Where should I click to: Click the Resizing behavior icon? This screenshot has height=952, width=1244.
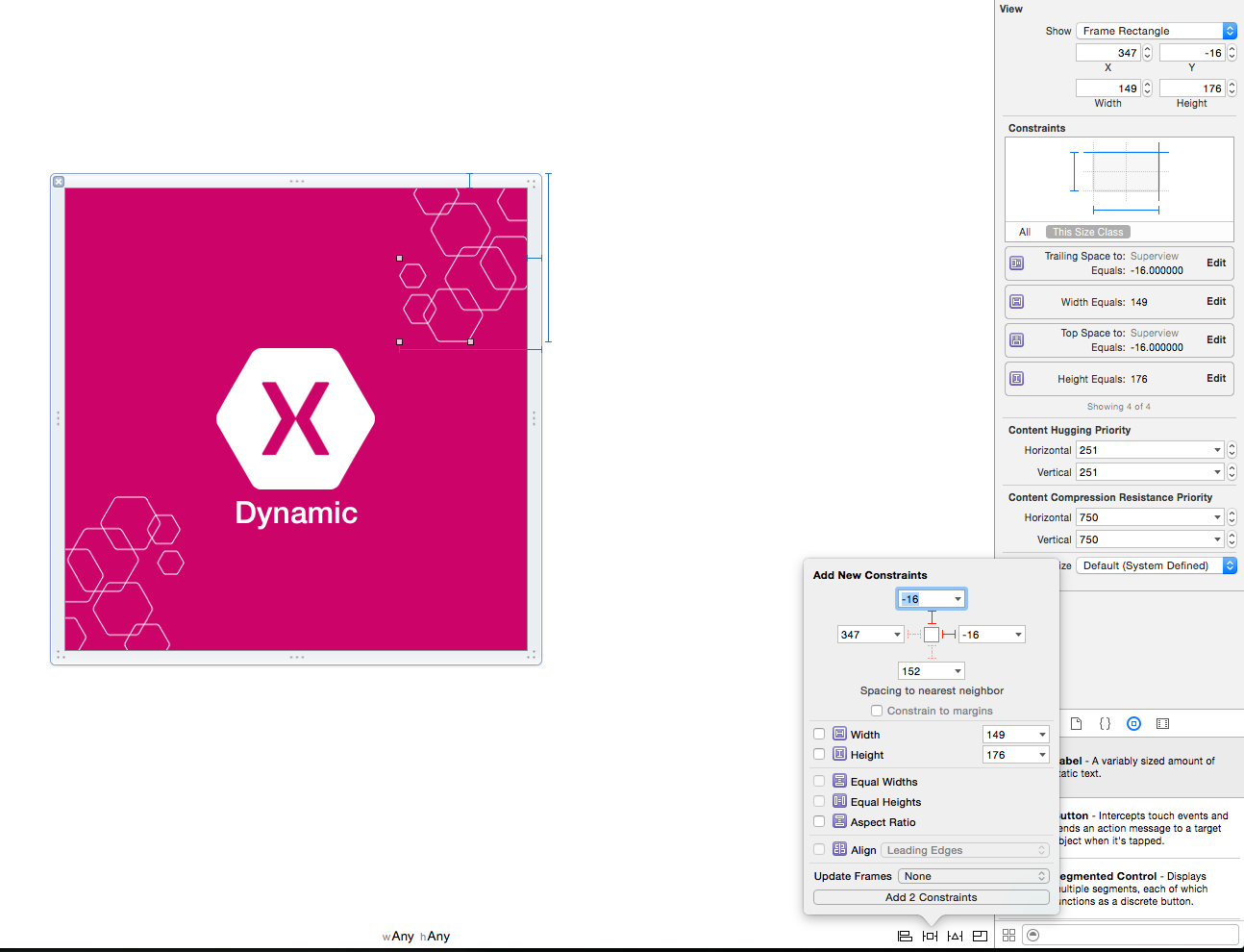(980, 935)
